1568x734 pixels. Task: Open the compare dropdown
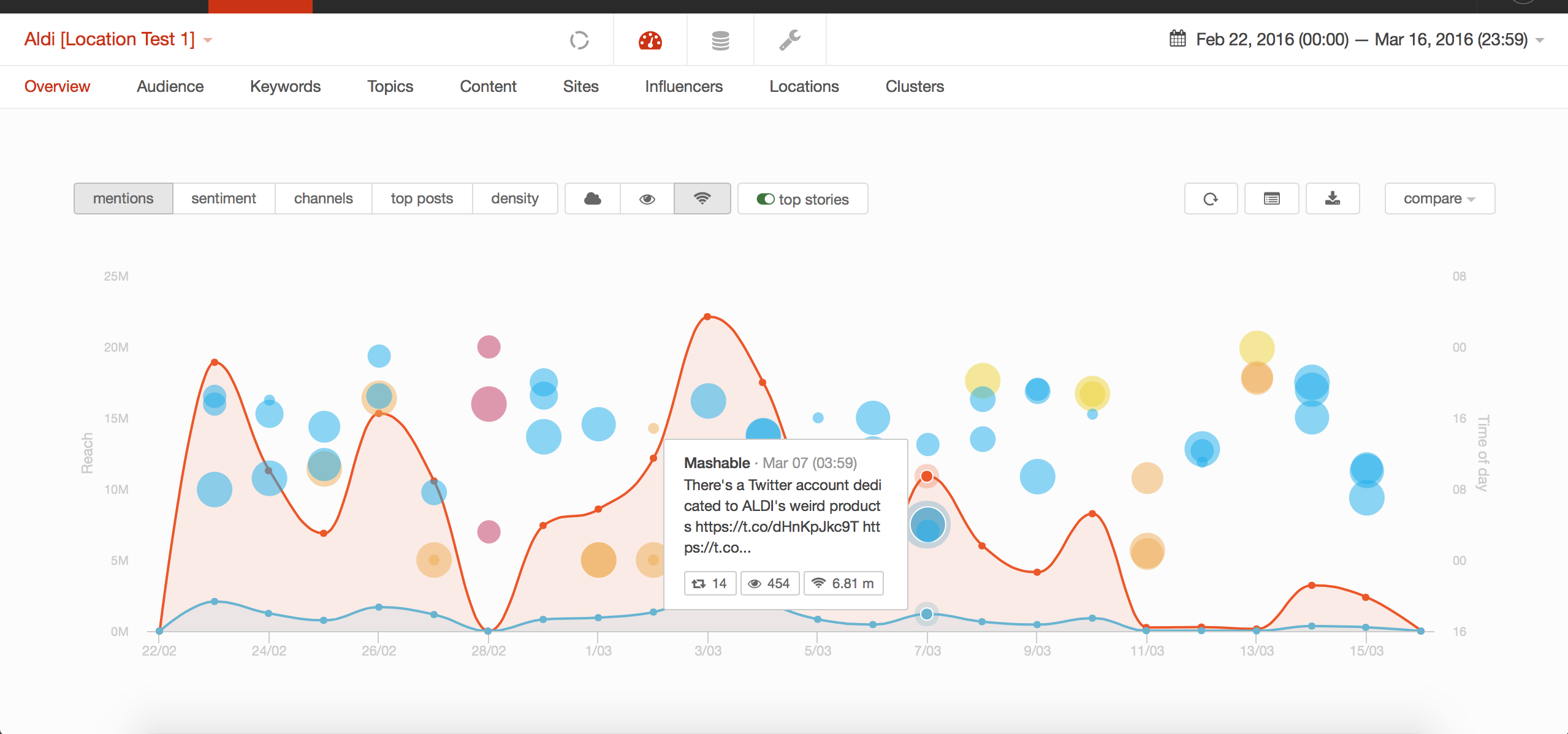coord(1439,199)
